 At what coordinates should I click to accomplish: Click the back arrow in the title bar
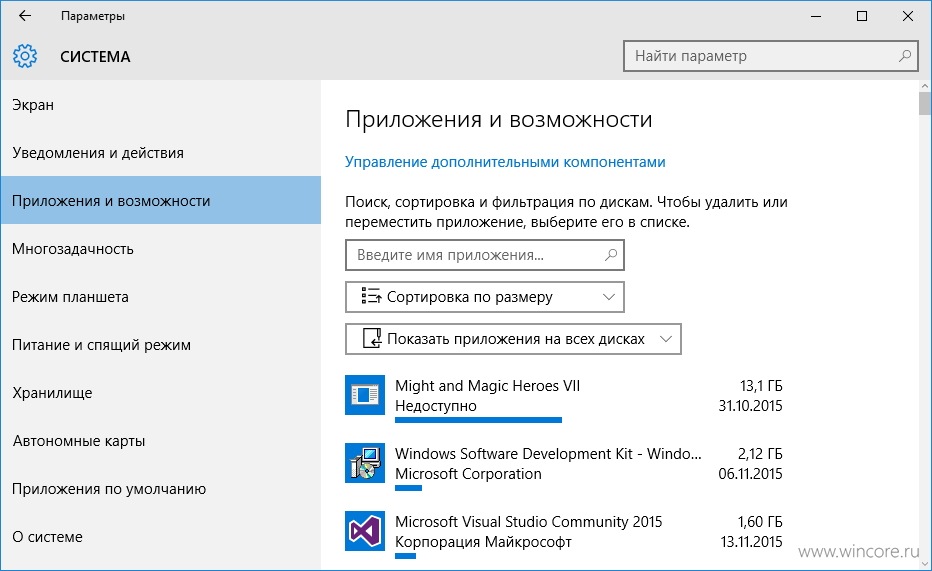click(x=25, y=16)
